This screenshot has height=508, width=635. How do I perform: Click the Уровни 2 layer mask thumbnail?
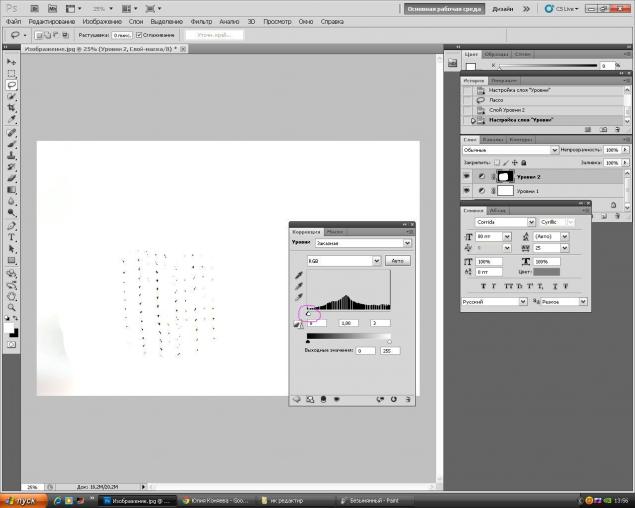[x=505, y=177]
